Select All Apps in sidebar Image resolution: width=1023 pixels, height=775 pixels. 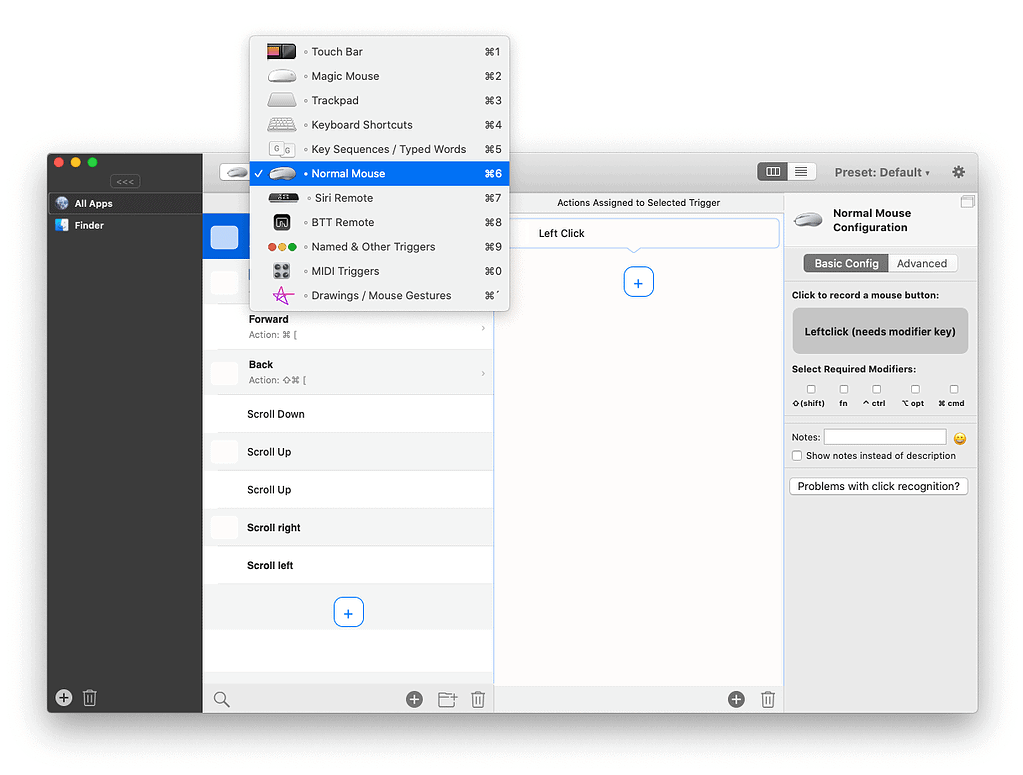tap(125, 204)
